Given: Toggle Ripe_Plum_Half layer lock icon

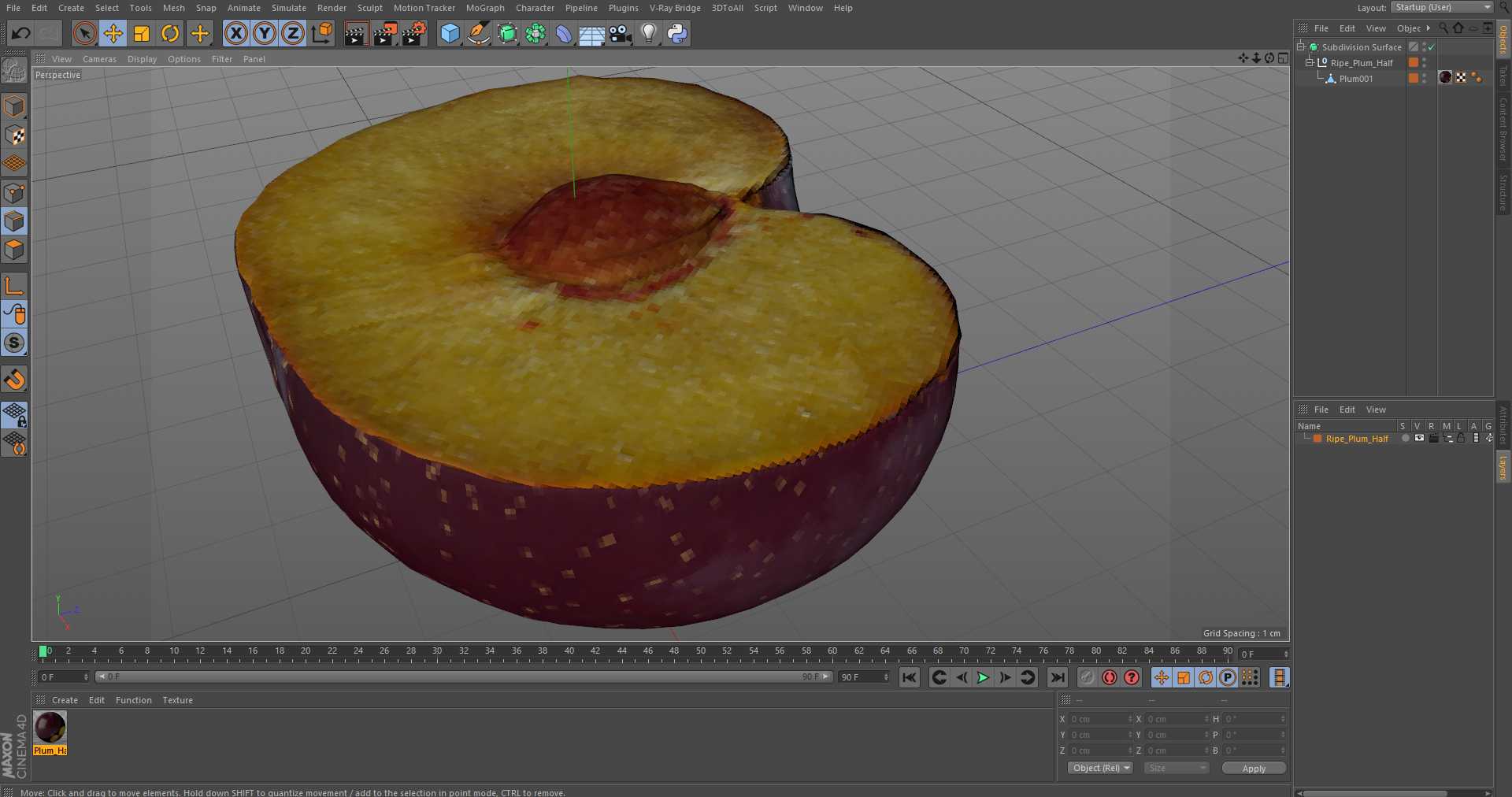Looking at the screenshot, I should tap(1461, 439).
